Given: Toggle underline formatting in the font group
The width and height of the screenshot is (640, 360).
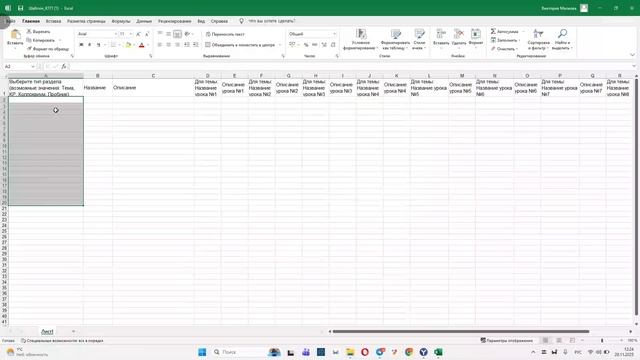Looking at the screenshot, I should (x=98, y=45).
